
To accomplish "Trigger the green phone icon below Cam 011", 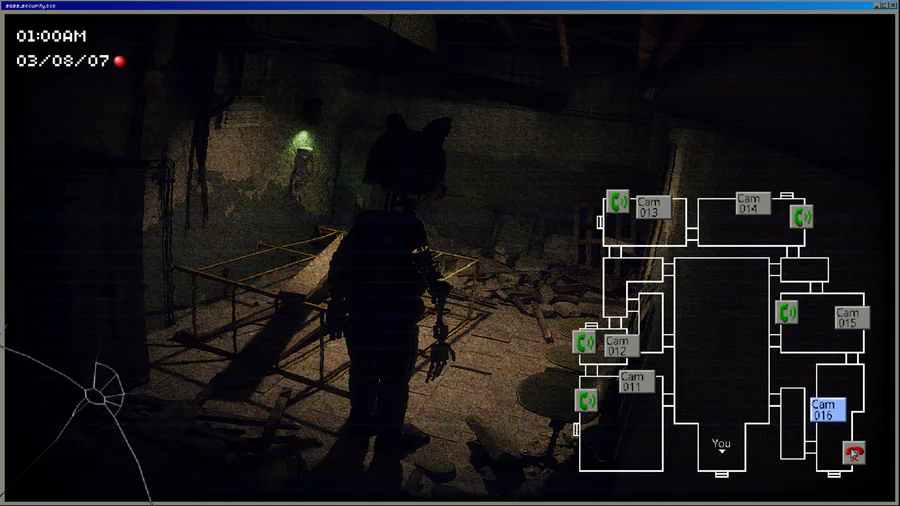I will [x=587, y=400].
